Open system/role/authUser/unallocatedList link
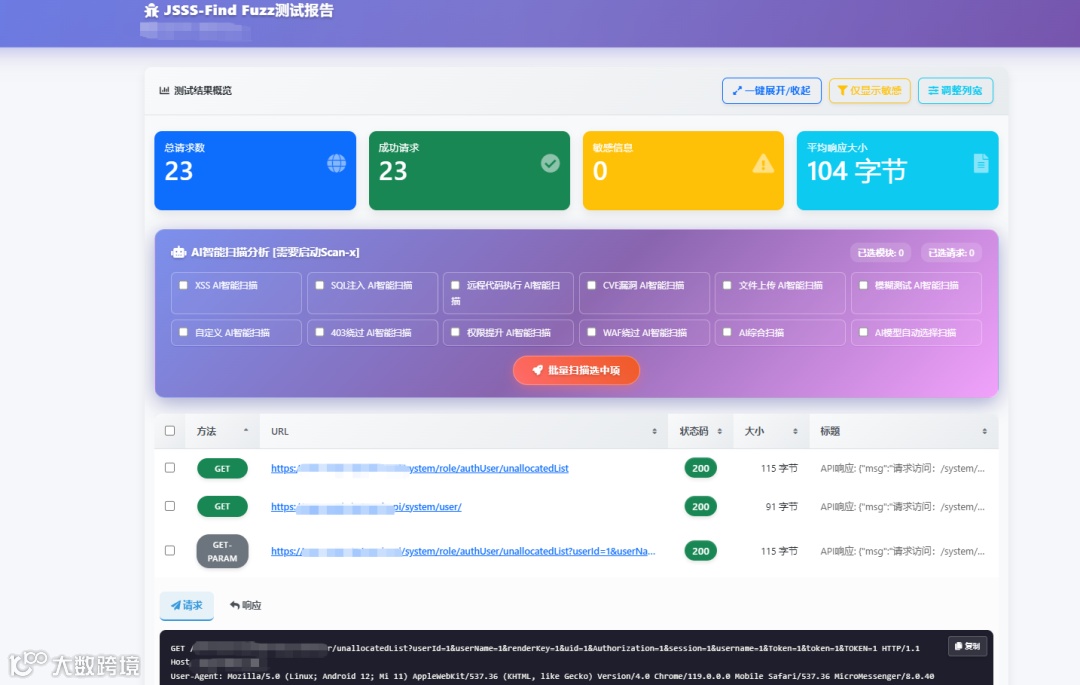 click(419, 468)
